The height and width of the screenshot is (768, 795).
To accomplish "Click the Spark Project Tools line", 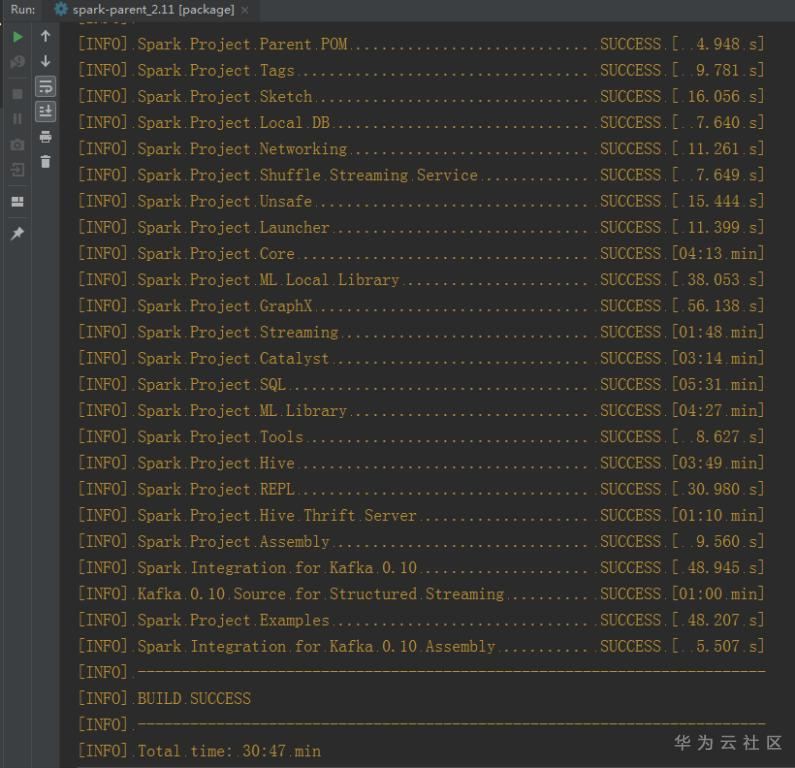I will coord(421,437).
